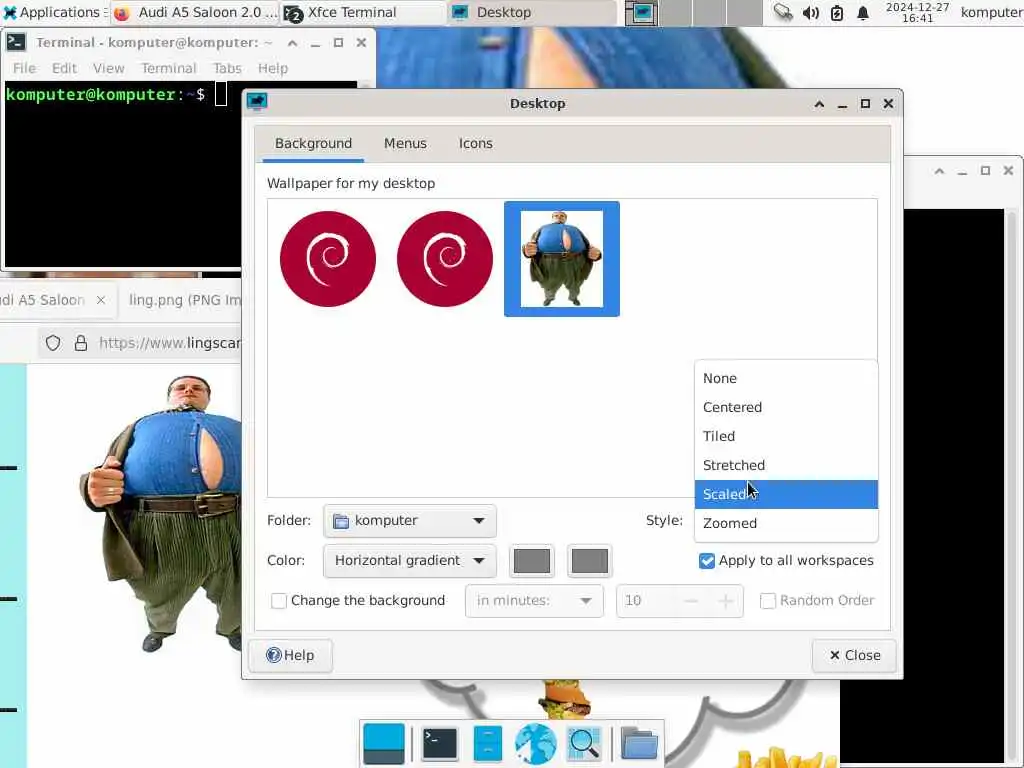Launch Terminal from the dock
This screenshot has width=1024, height=768.
[440, 744]
